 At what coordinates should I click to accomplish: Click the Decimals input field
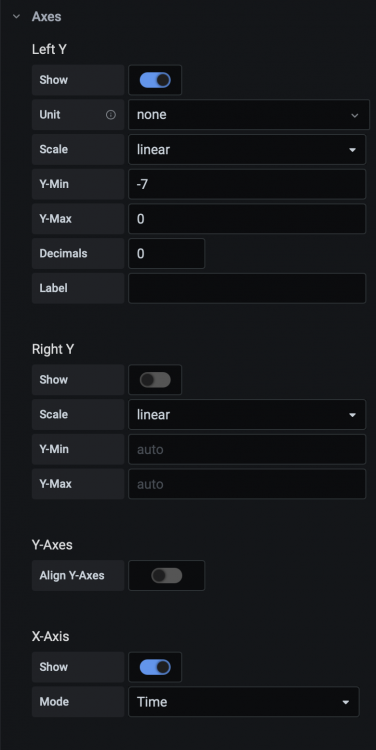[x=166, y=254]
